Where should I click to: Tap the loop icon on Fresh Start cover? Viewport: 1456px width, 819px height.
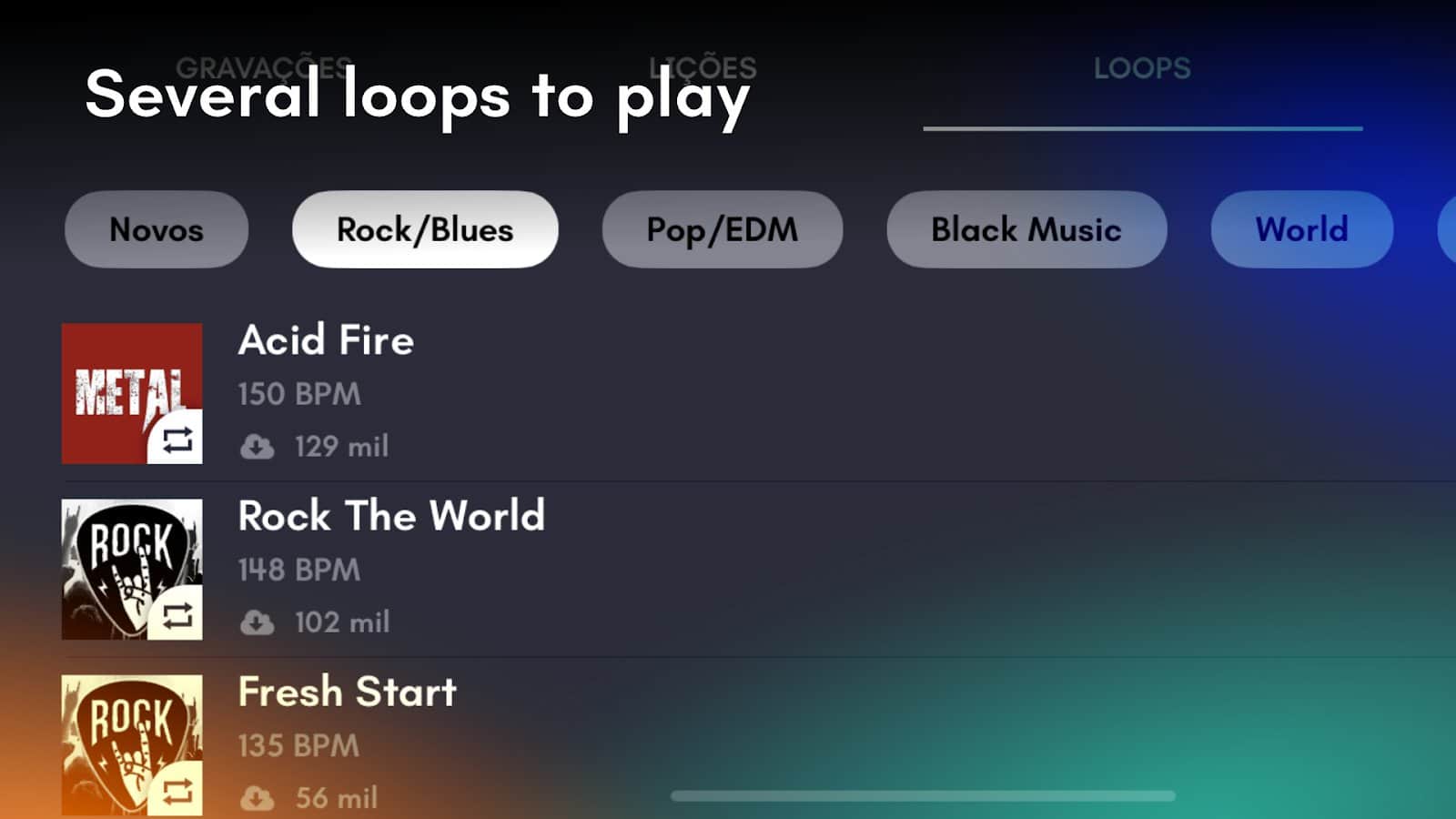tap(177, 792)
